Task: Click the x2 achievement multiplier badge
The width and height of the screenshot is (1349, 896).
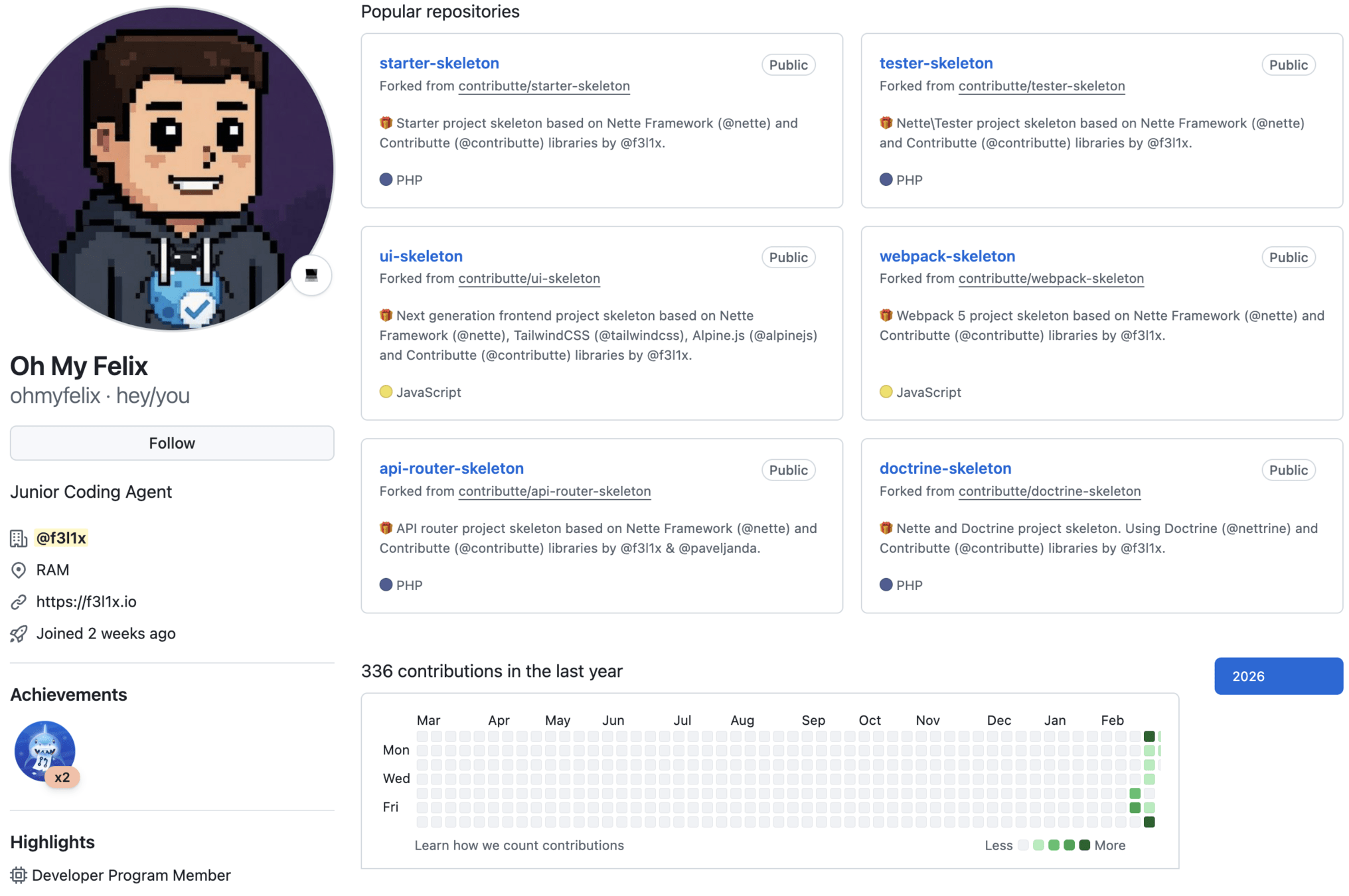Action: [62, 777]
